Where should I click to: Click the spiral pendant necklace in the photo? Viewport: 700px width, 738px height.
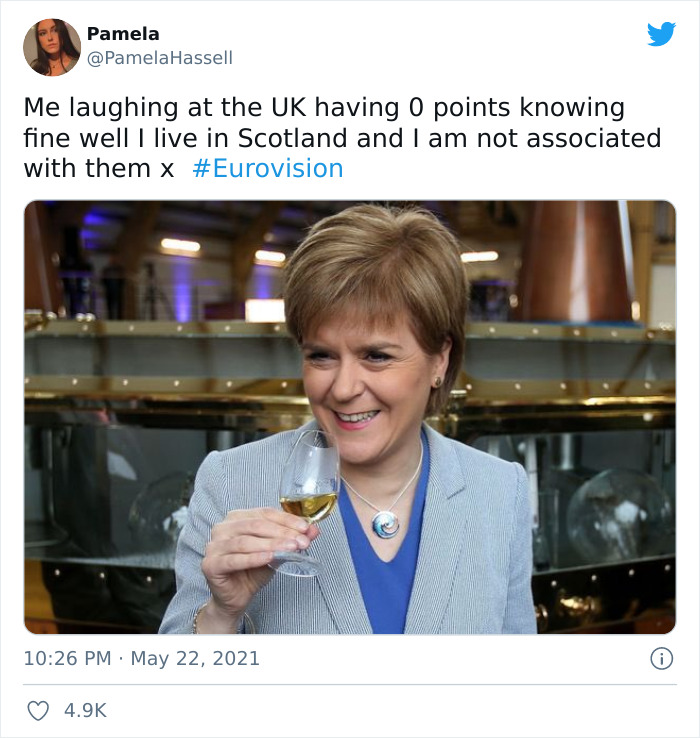(x=386, y=525)
